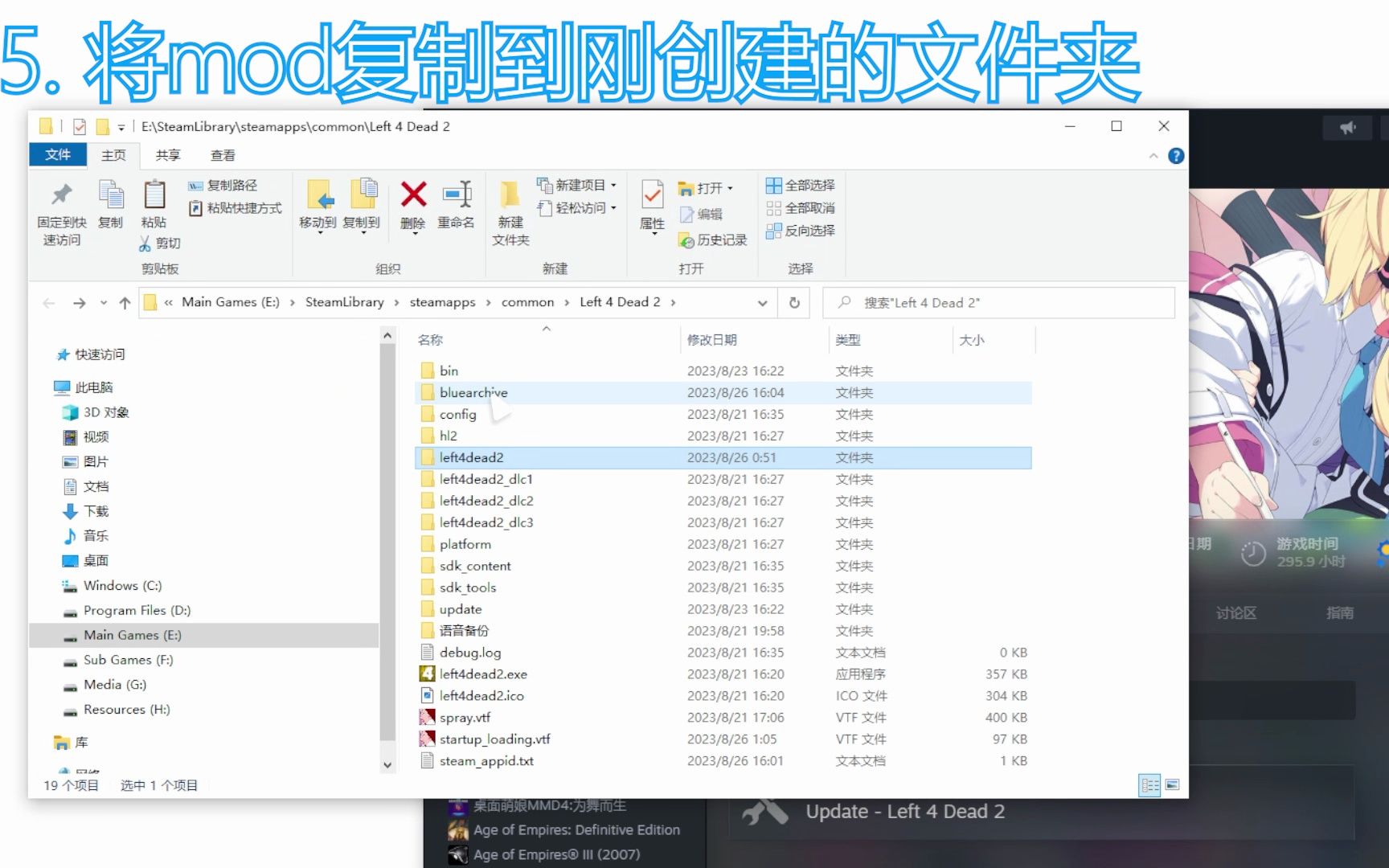This screenshot has height=868, width=1389.
Task: Click the Rename icon
Action: coord(457,194)
